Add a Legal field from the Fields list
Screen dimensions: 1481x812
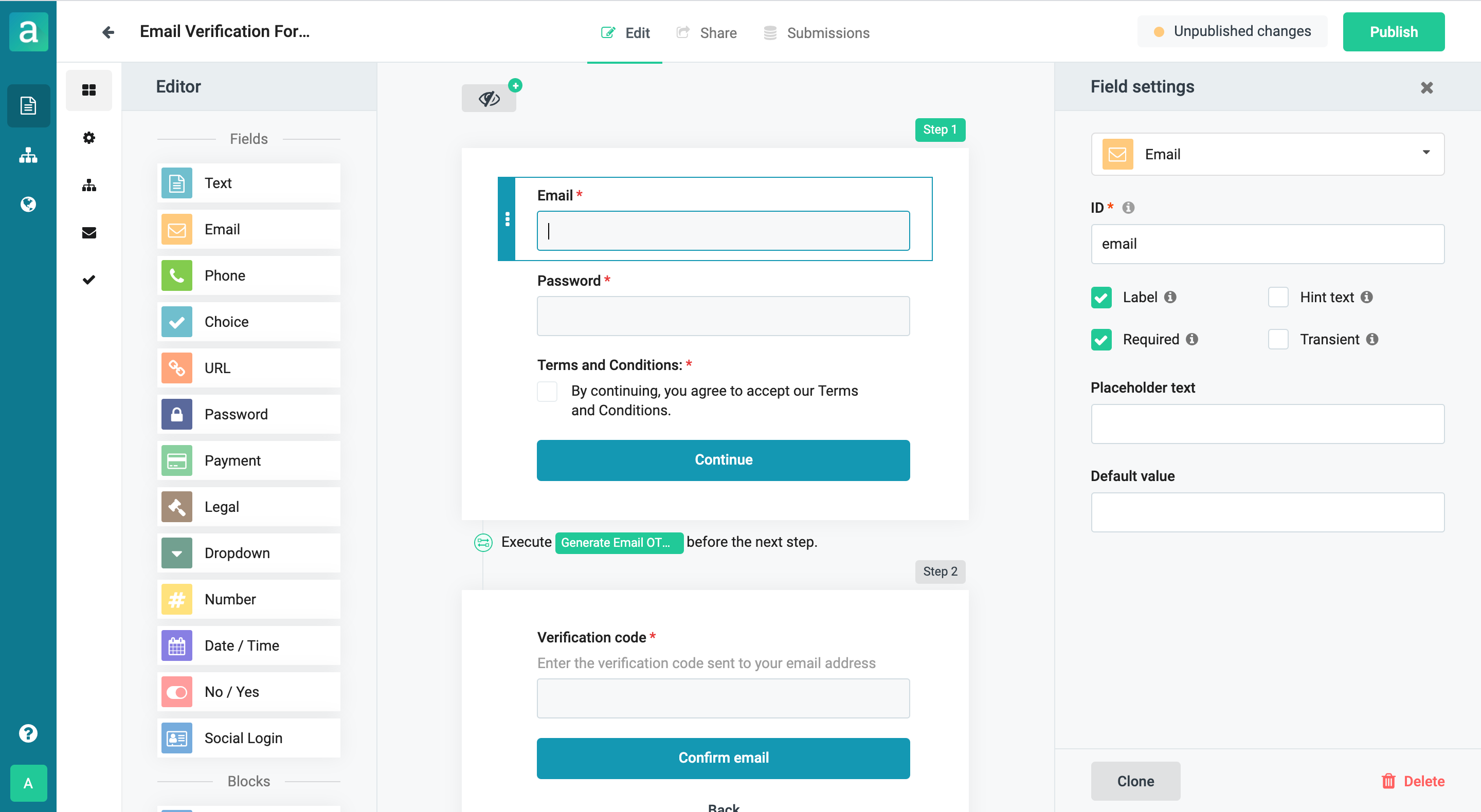[x=249, y=507]
